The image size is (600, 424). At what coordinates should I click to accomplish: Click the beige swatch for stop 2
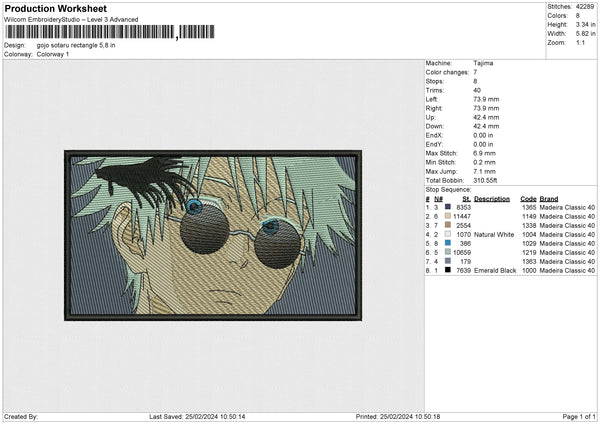tap(446, 215)
